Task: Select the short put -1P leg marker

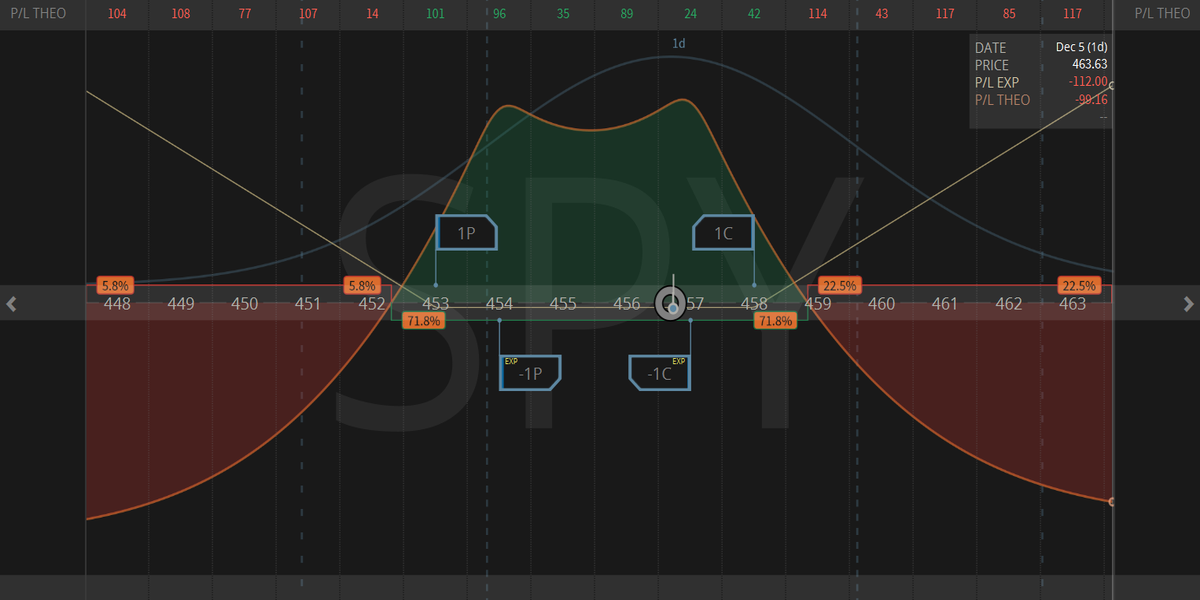Action: (530, 373)
